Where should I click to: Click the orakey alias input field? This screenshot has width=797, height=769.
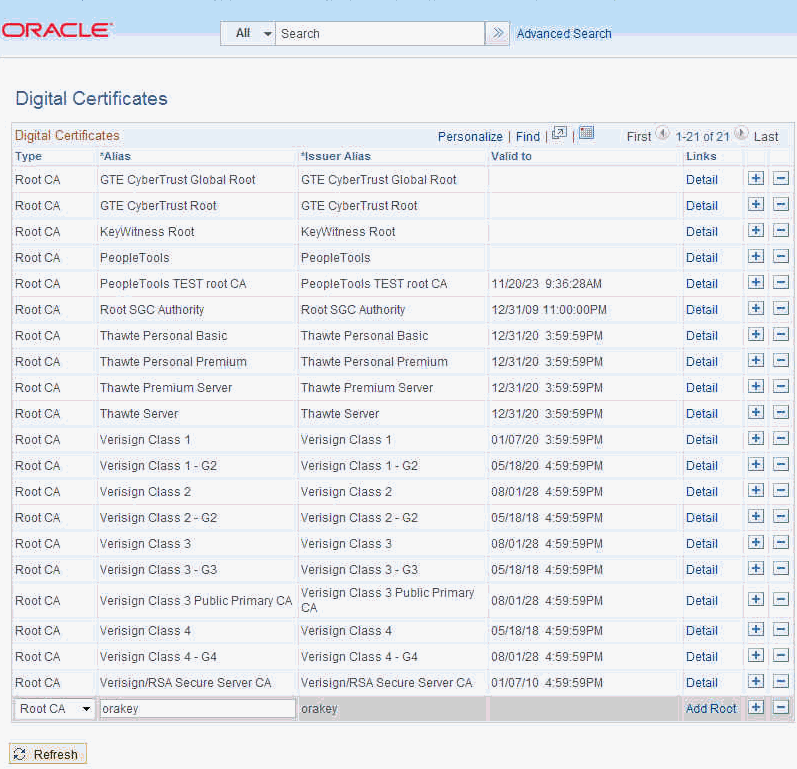(x=197, y=709)
